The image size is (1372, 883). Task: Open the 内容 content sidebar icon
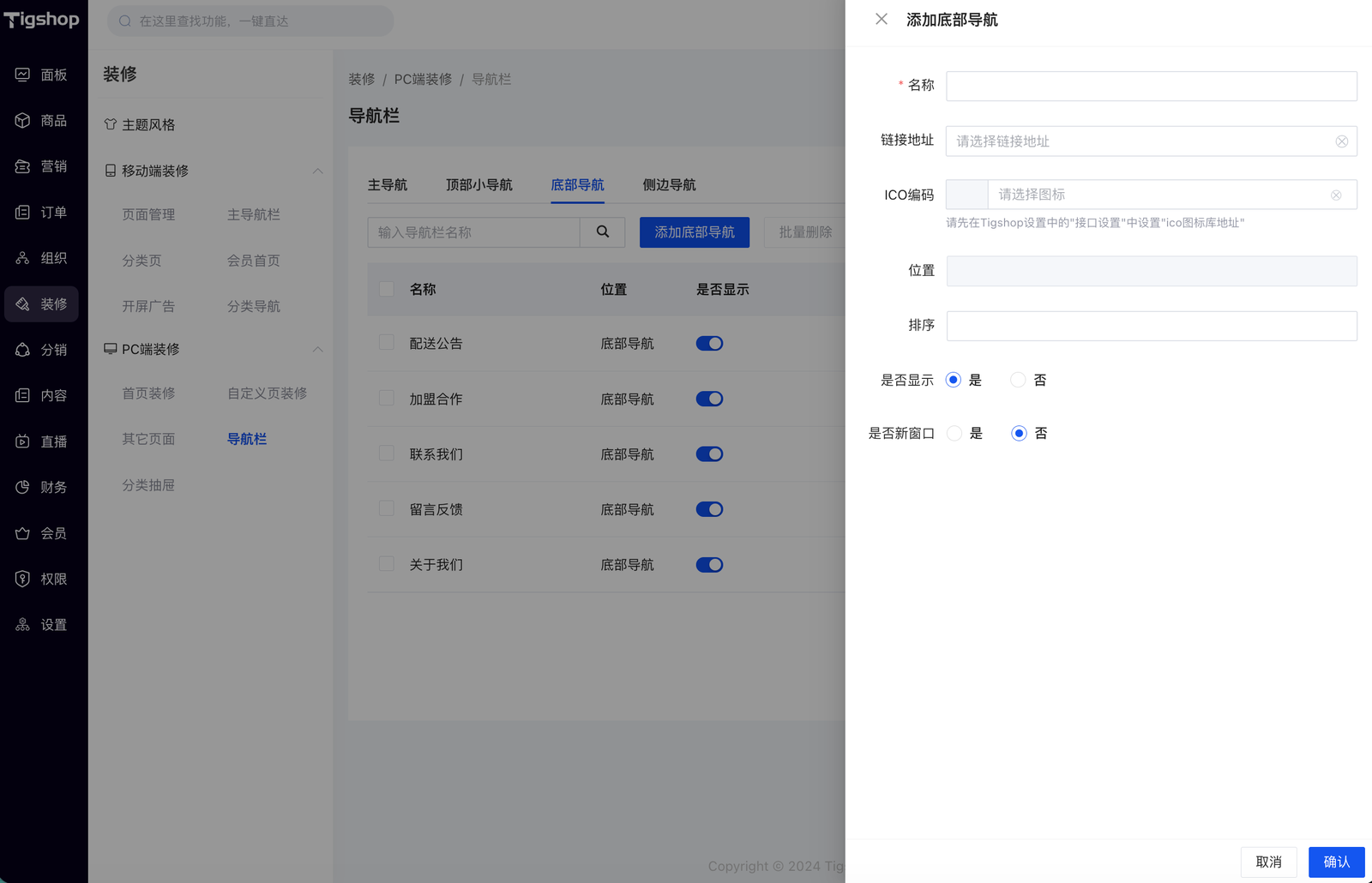[x=22, y=395]
